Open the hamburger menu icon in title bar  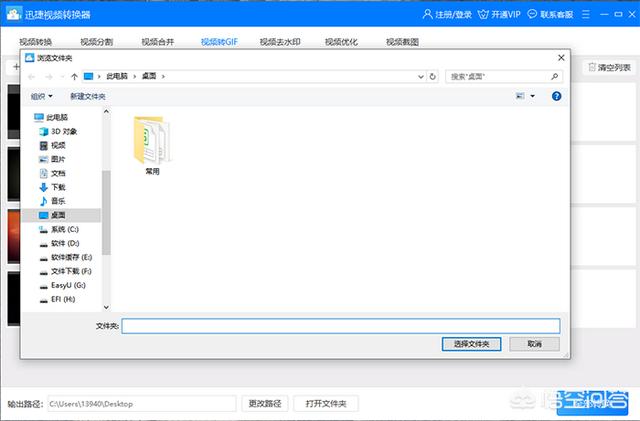pyautogui.click(x=586, y=14)
